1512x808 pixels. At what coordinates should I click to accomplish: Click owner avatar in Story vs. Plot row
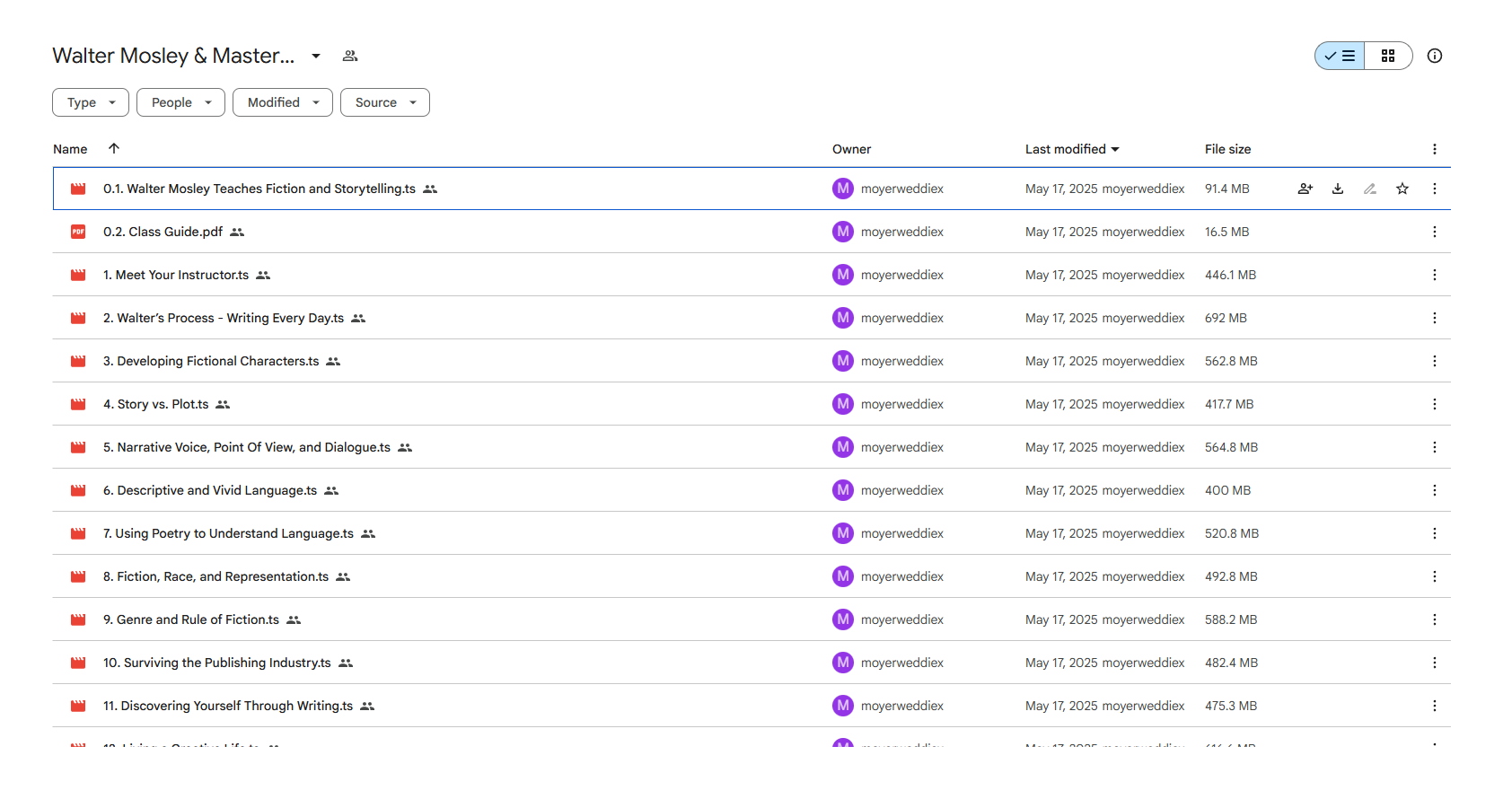click(843, 404)
